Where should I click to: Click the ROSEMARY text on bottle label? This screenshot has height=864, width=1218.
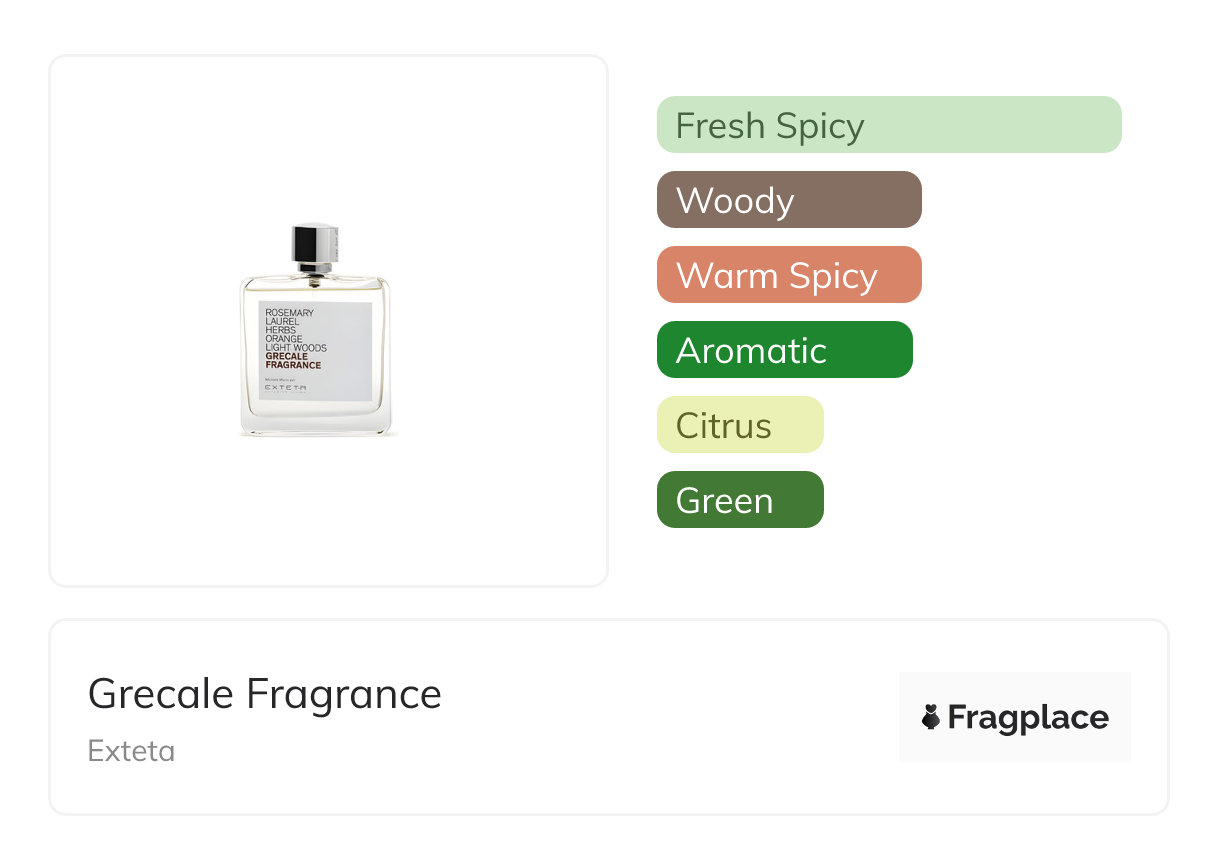[290, 313]
